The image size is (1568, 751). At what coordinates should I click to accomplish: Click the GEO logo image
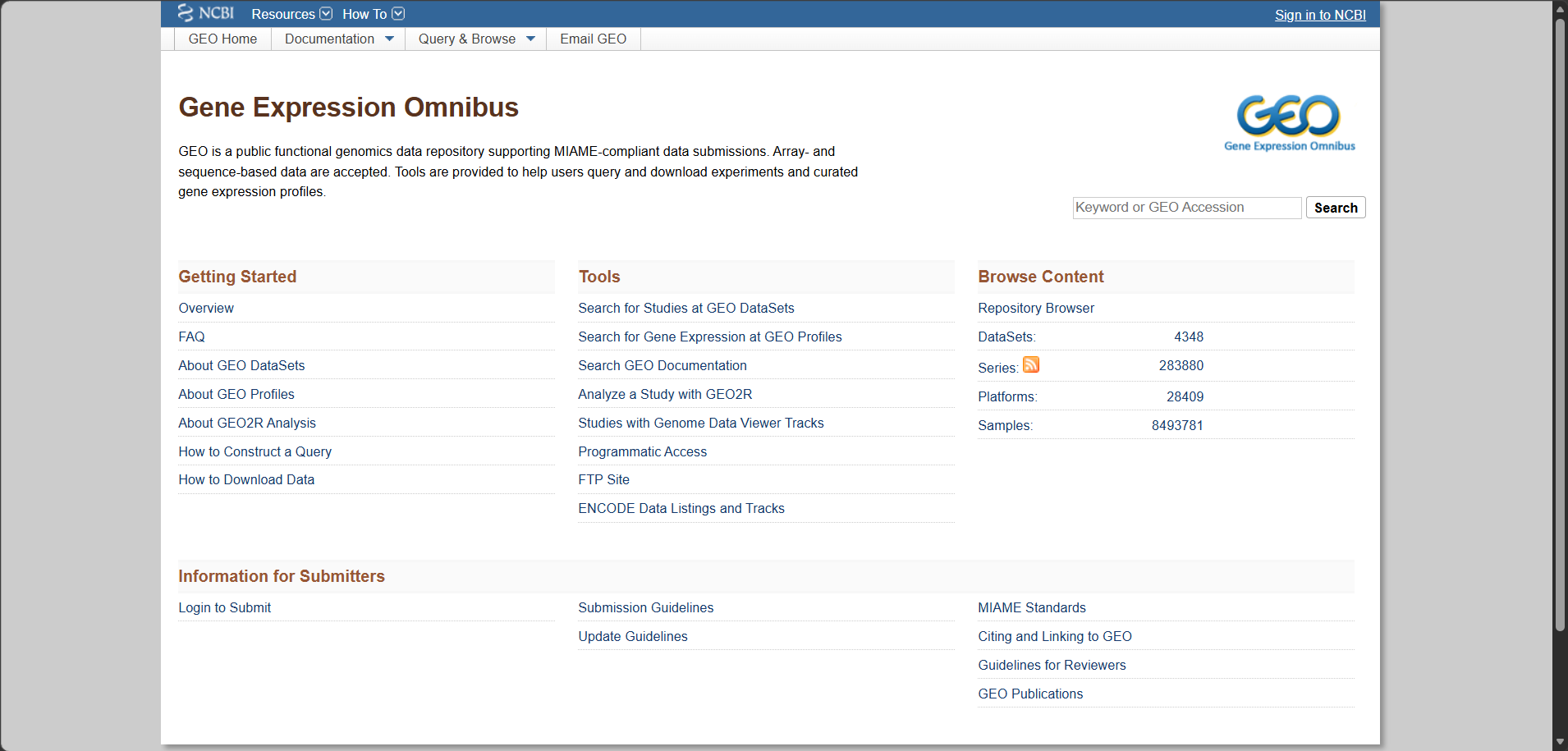tap(1289, 122)
